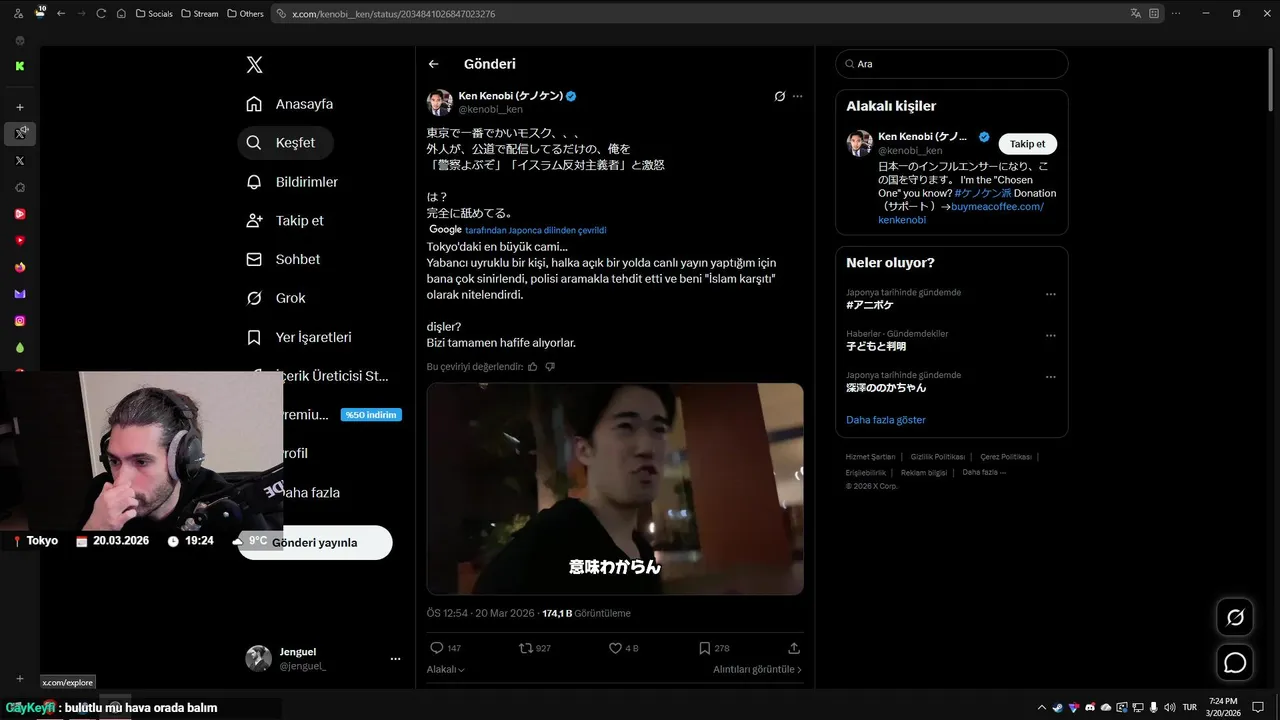Click Takip et to follow Ken Kenobi

tap(1027, 144)
